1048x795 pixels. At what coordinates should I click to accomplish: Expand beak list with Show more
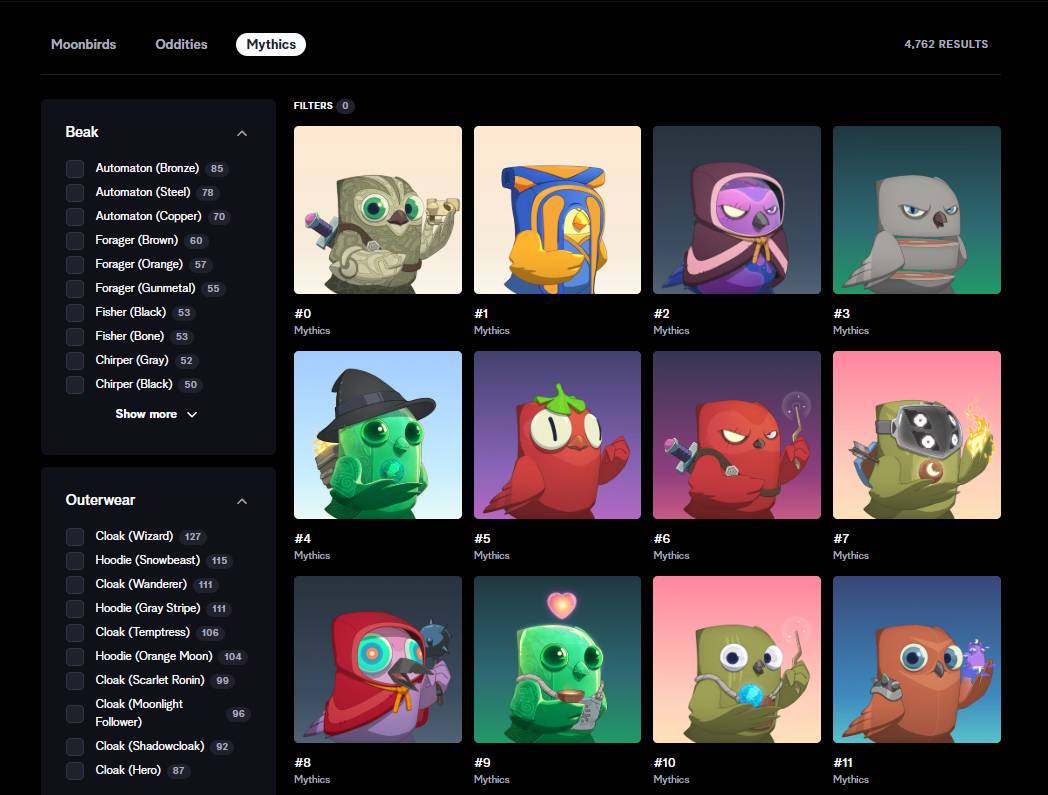coord(157,414)
